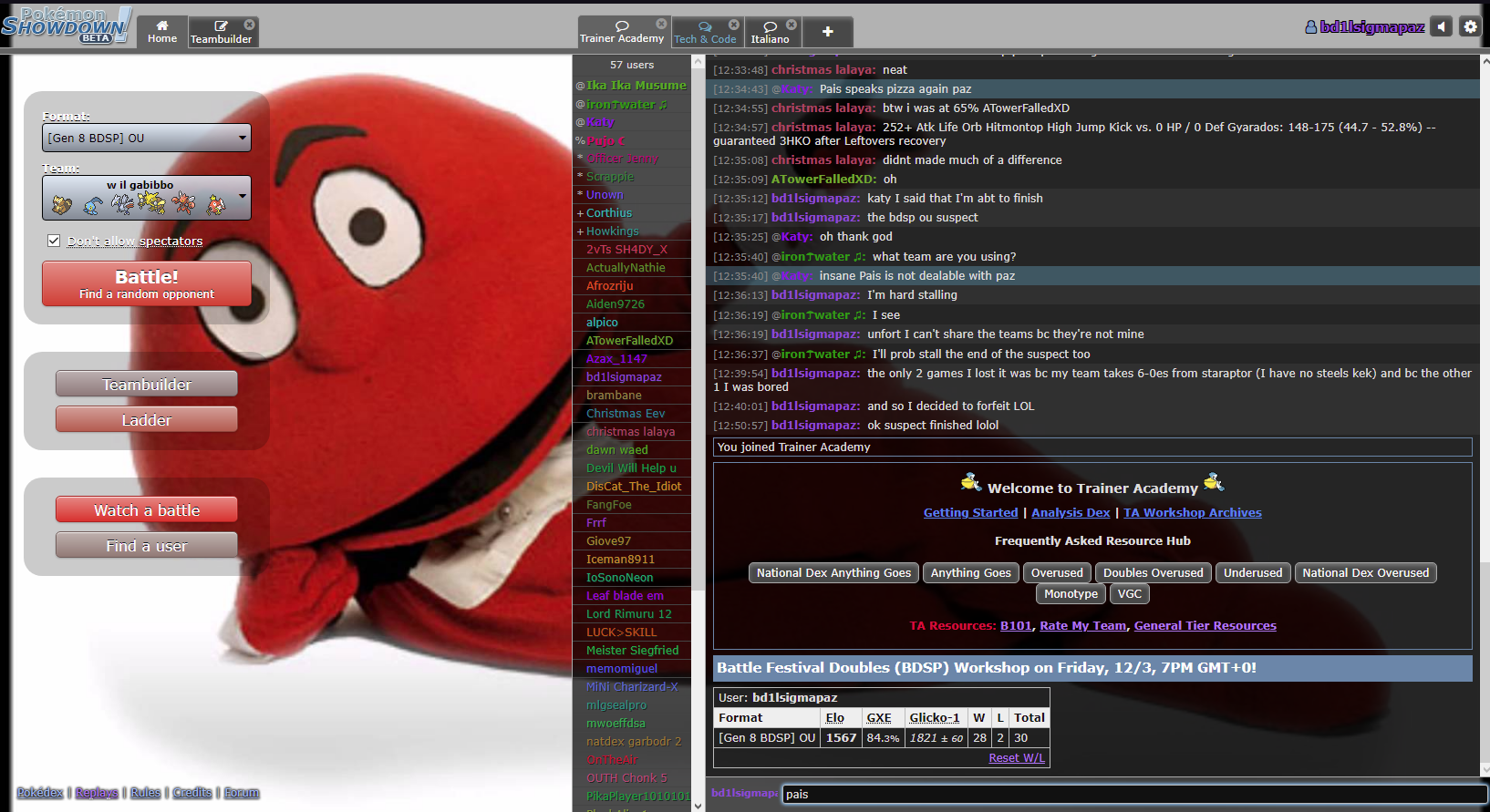Screen dimensions: 1490x812
Task: Open General Tier Resources link
Action: tap(1205, 626)
